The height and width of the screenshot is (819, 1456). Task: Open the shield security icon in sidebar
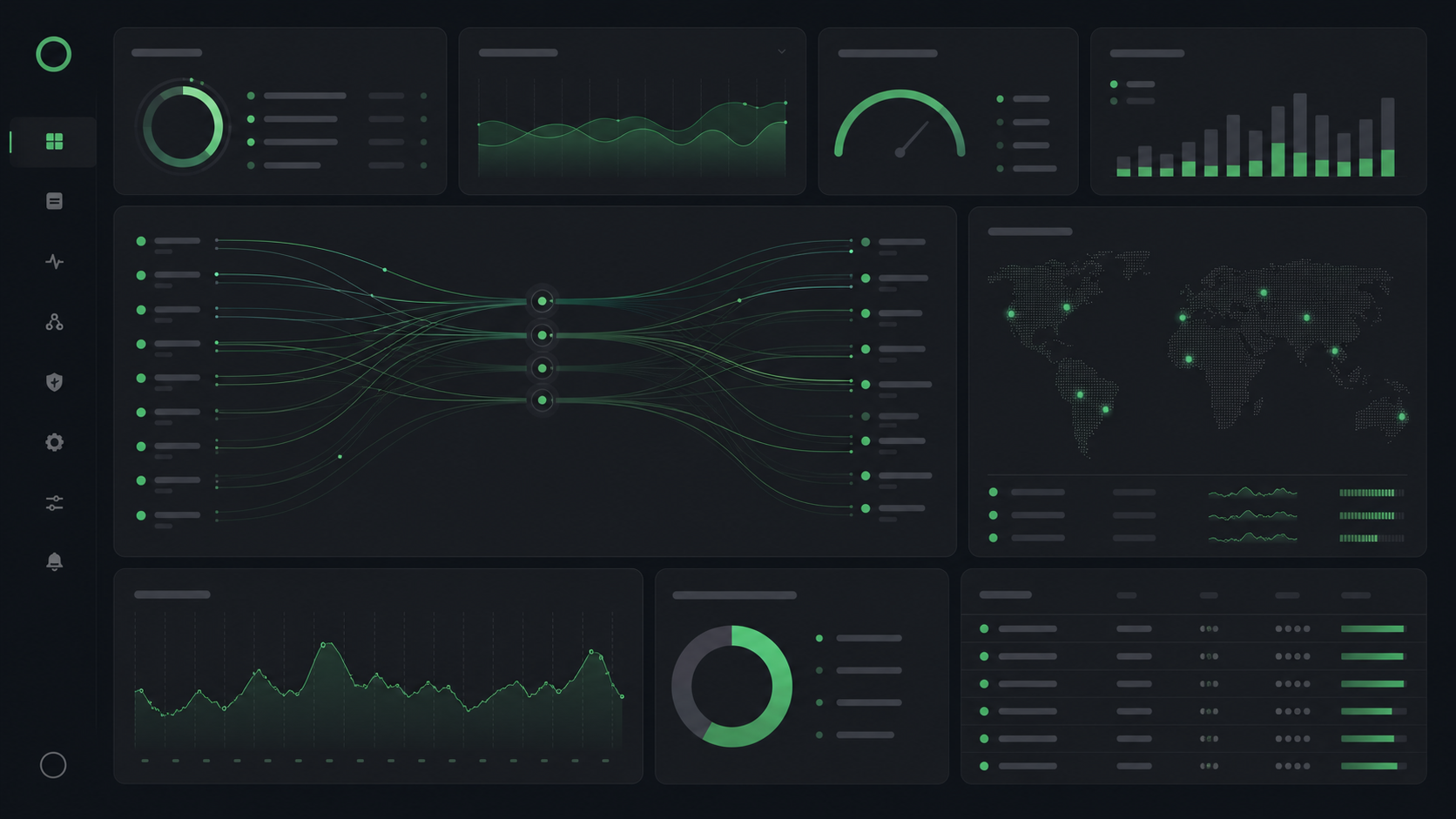tap(54, 382)
